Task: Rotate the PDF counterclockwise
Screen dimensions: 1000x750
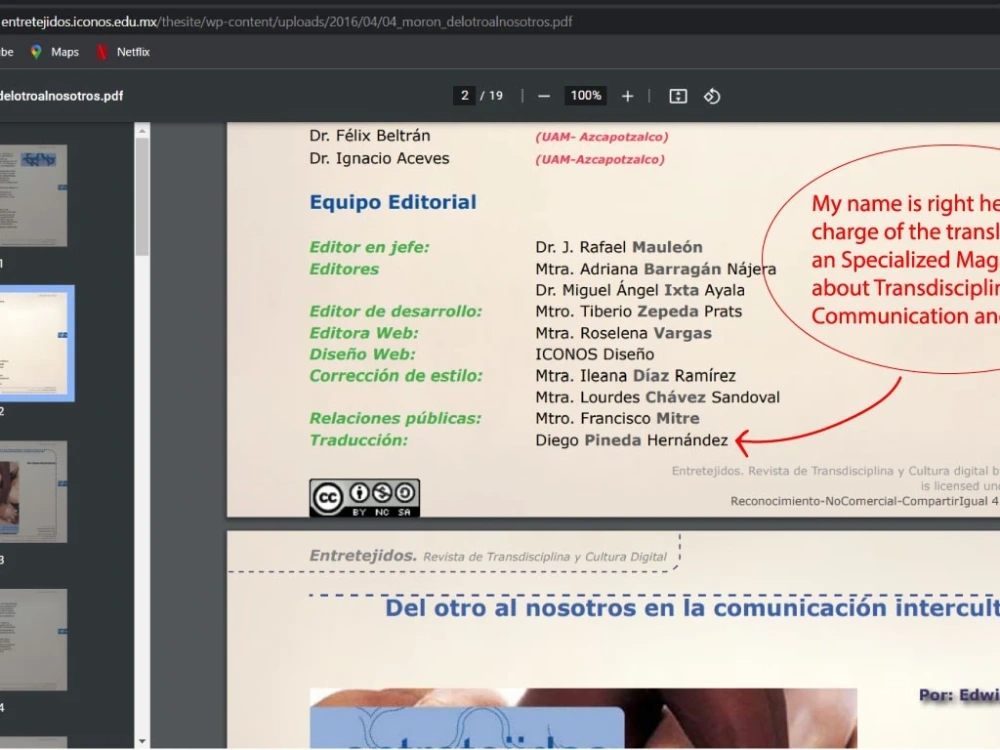Action: click(712, 96)
